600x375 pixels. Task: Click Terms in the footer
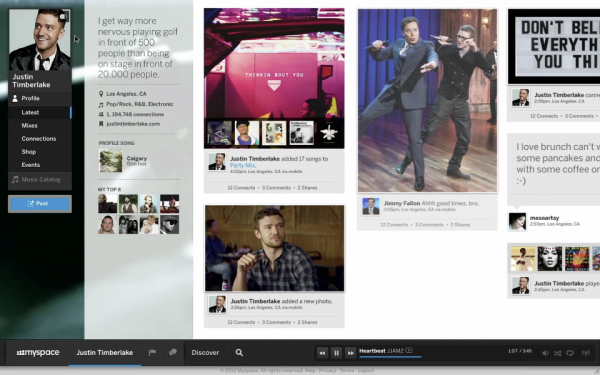point(347,370)
